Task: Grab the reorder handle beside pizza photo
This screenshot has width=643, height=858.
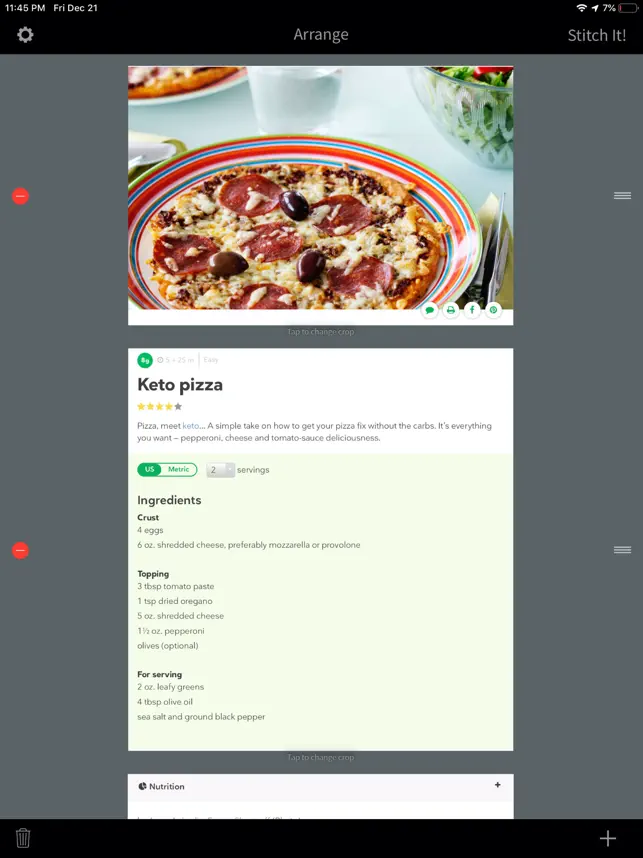Action: click(622, 195)
